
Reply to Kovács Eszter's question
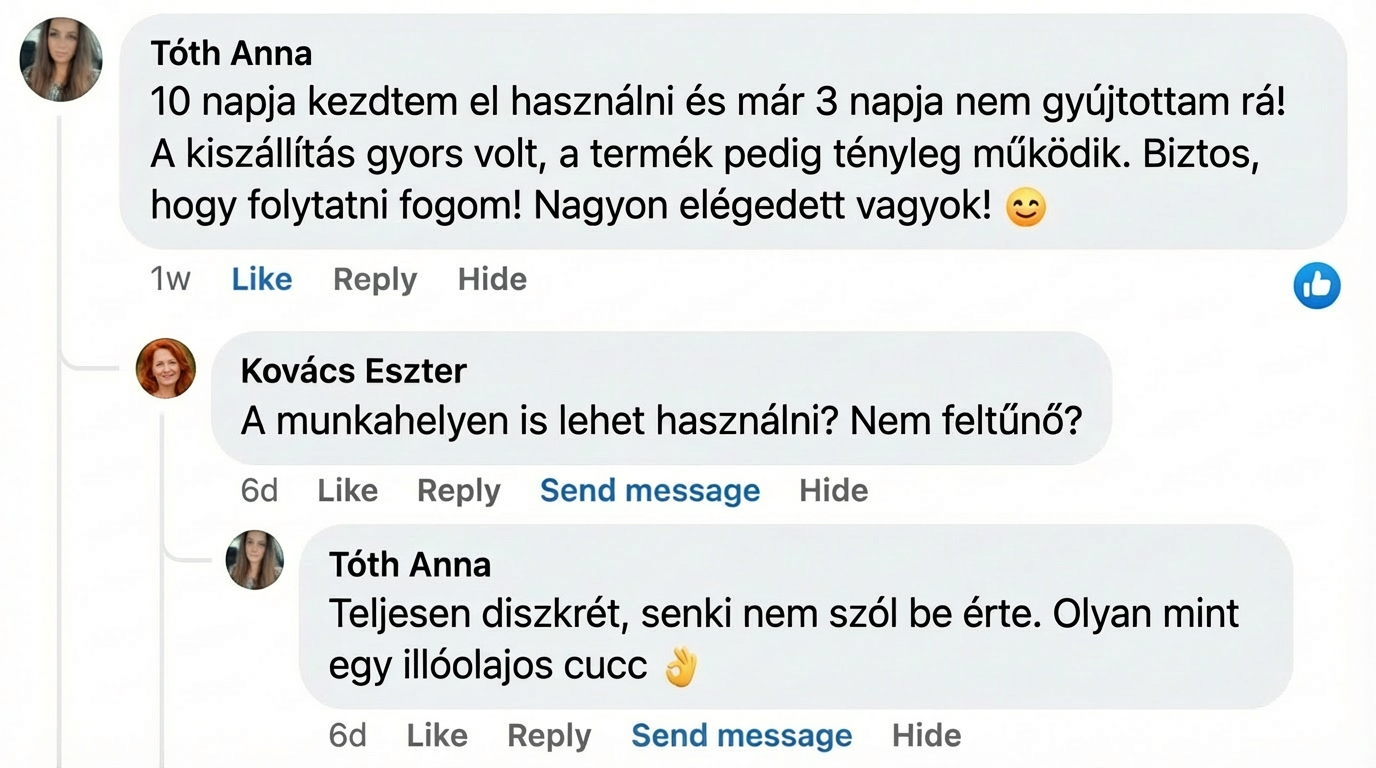coord(459,490)
